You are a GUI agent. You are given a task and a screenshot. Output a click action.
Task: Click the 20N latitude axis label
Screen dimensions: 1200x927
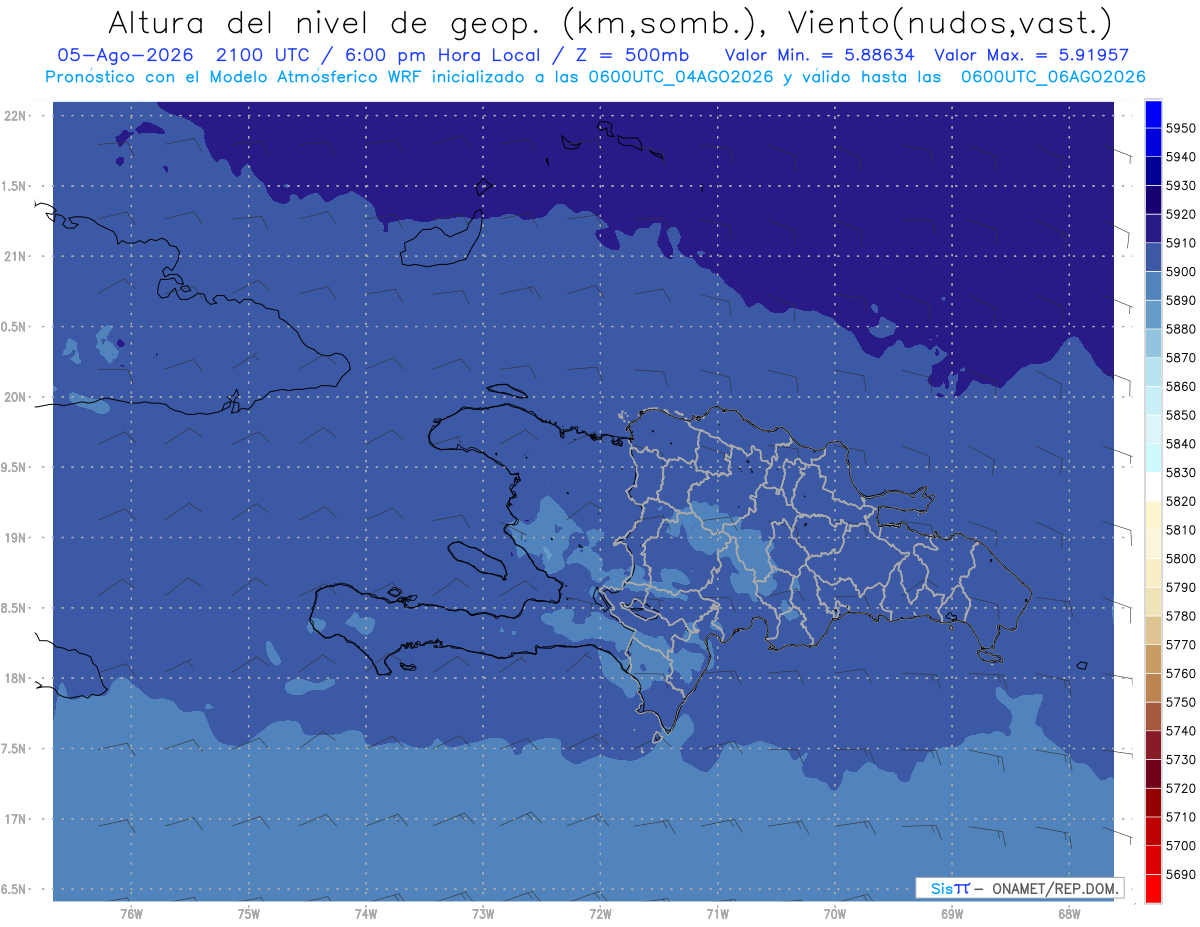17,397
